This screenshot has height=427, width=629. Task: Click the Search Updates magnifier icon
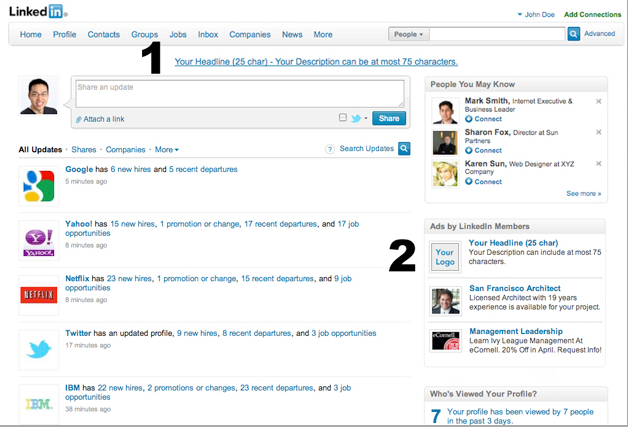point(404,149)
